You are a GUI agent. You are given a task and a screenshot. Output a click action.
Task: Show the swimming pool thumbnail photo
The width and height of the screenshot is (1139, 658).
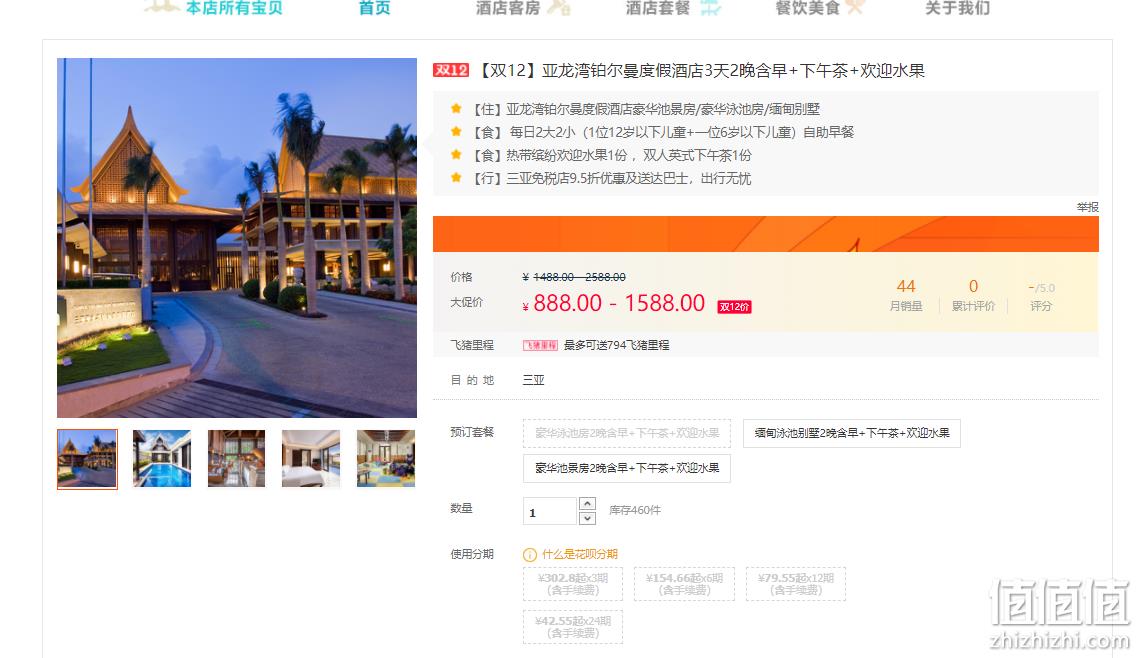[162, 458]
